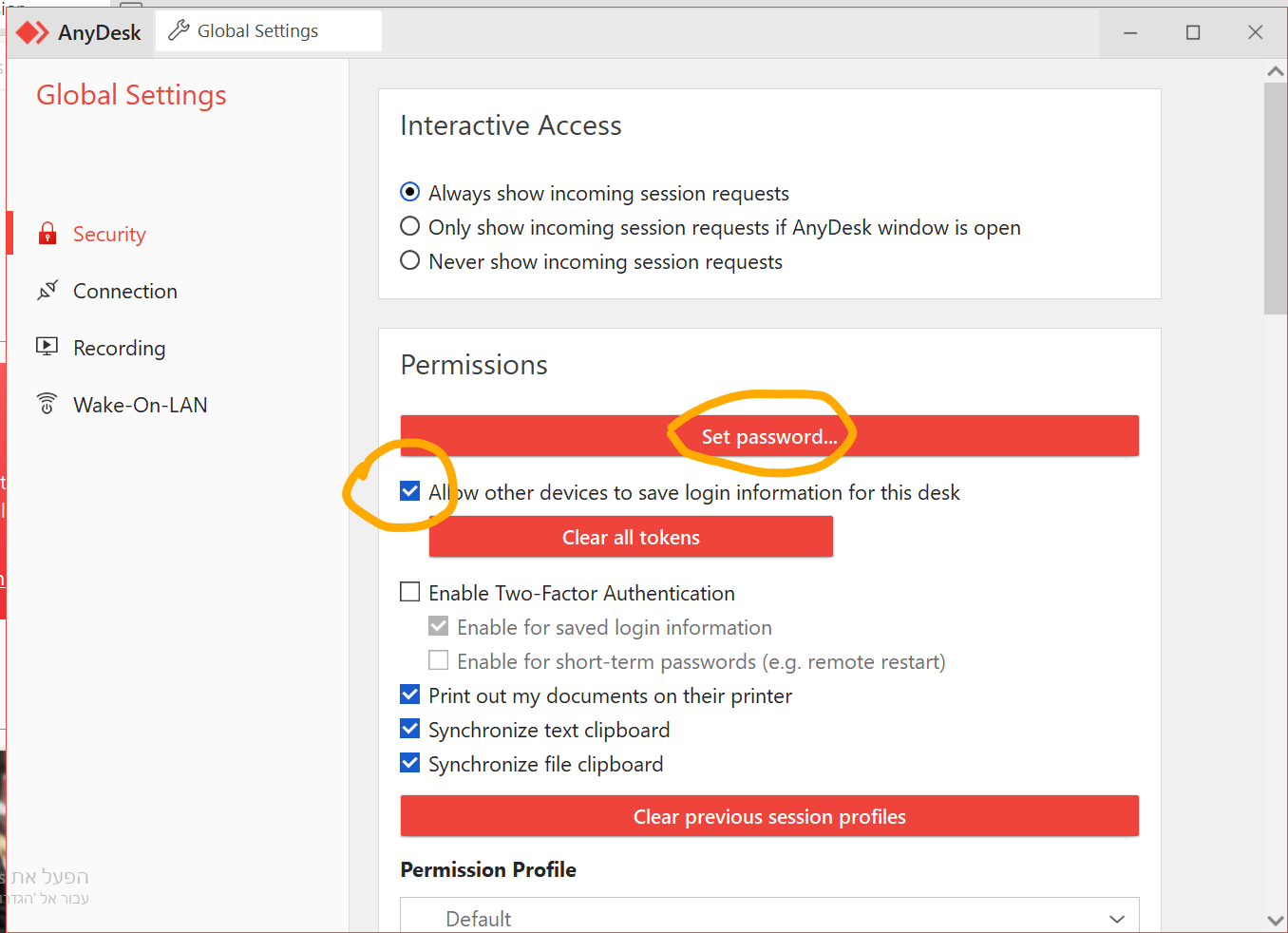Click the wrench icon on Global Settings tab

pos(179,30)
